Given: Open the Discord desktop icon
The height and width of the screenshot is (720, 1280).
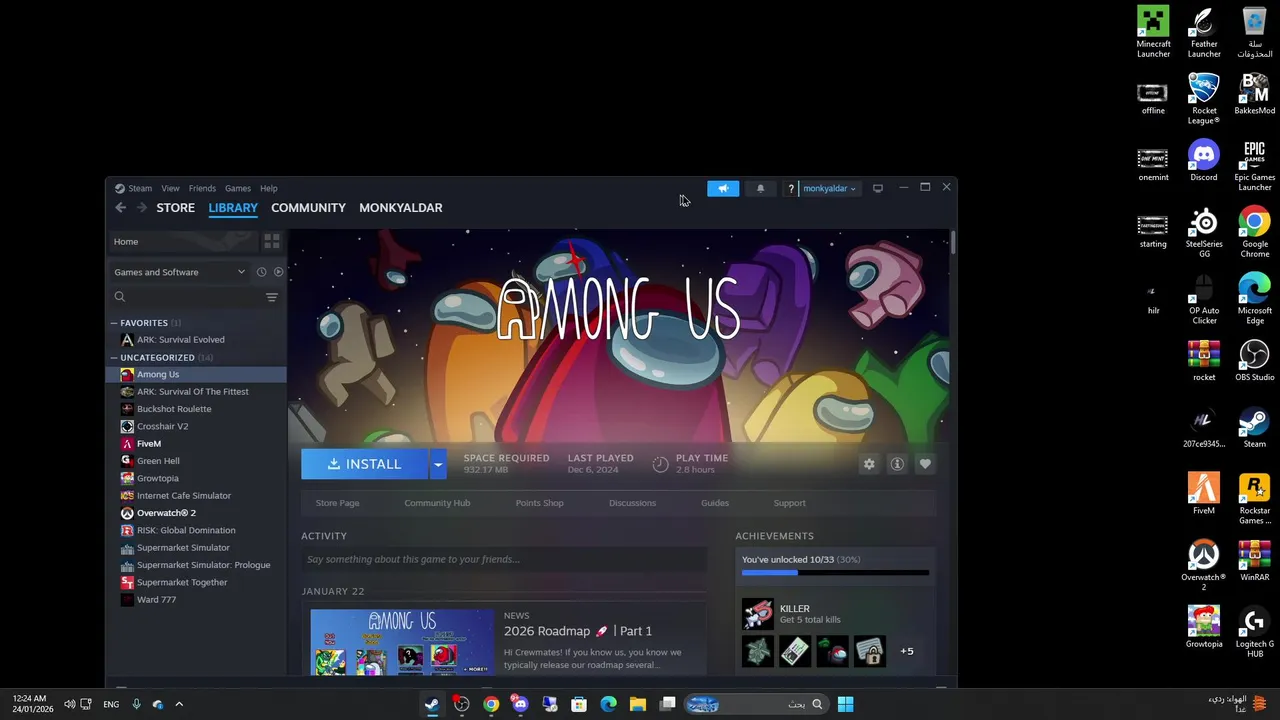Looking at the screenshot, I should 1204,160.
